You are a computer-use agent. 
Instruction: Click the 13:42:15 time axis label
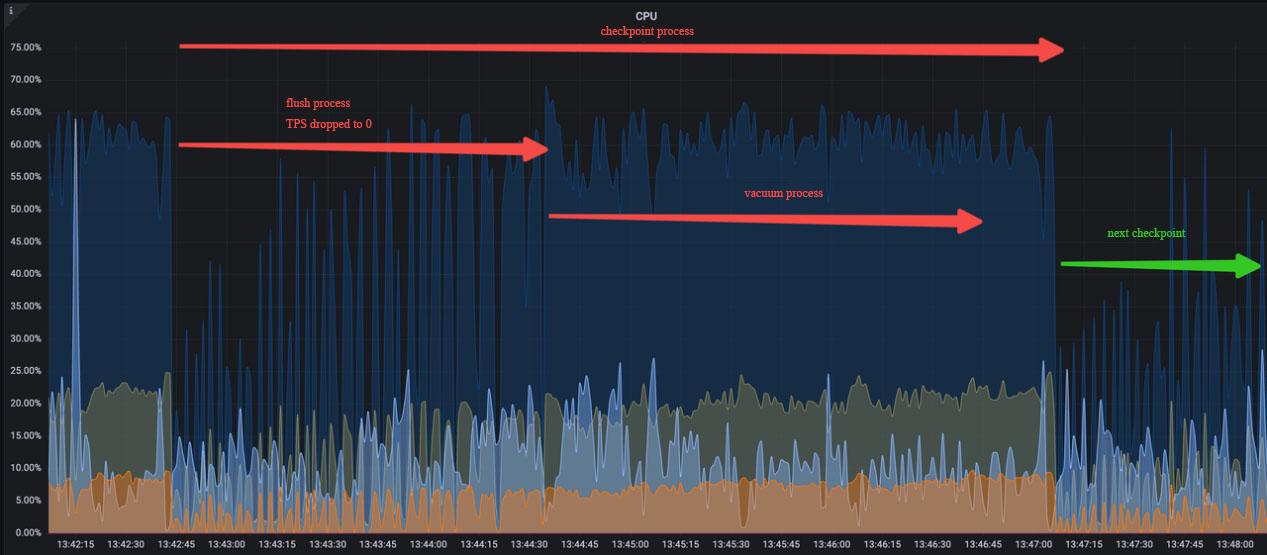[76, 545]
